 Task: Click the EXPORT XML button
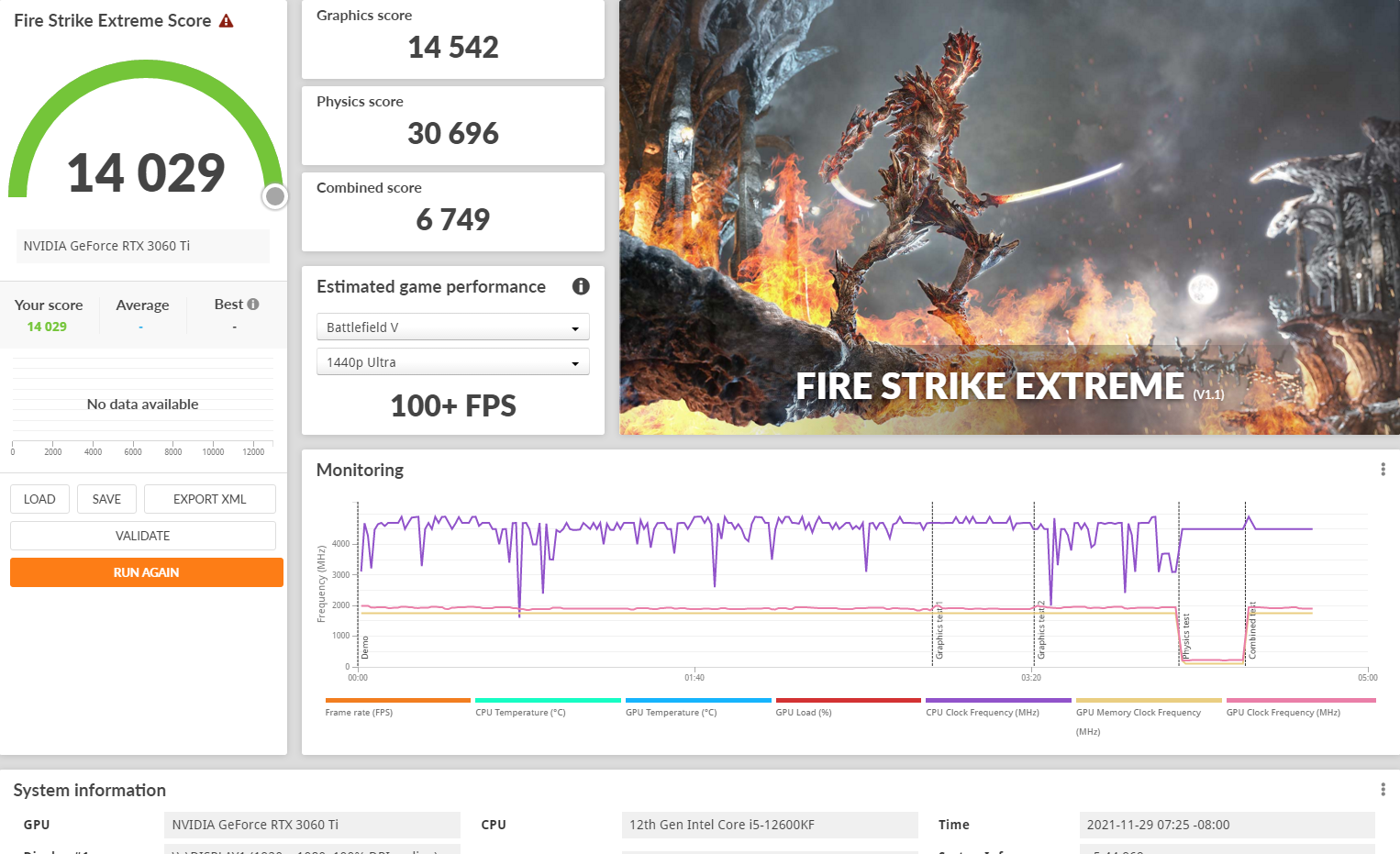tap(209, 499)
